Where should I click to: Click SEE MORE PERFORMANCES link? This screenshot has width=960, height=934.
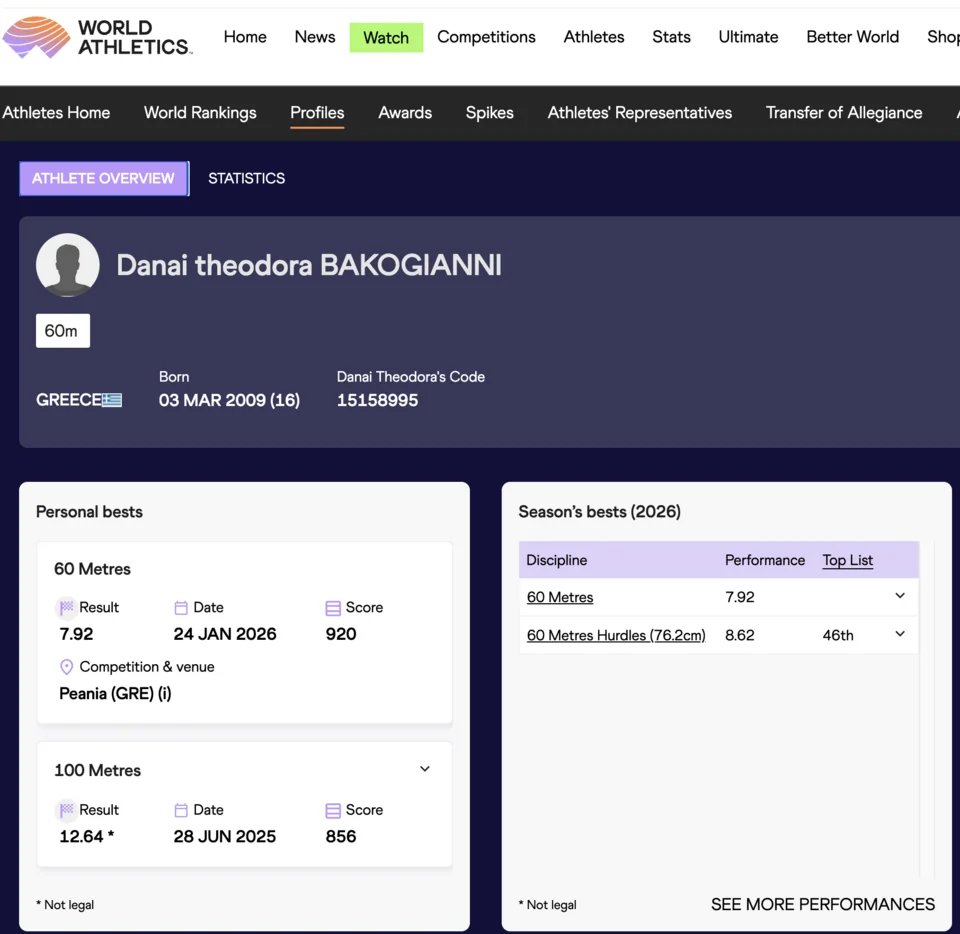tap(822, 904)
